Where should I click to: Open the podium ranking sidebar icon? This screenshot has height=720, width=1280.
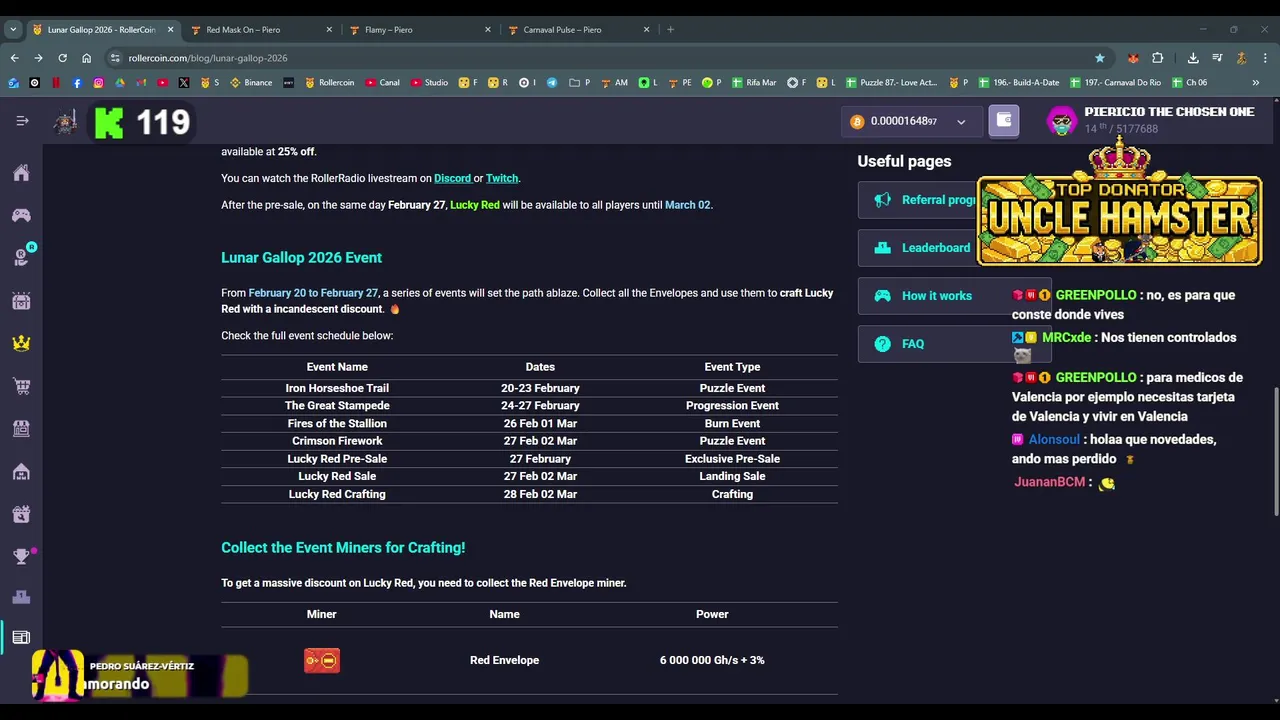tap(21, 597)
